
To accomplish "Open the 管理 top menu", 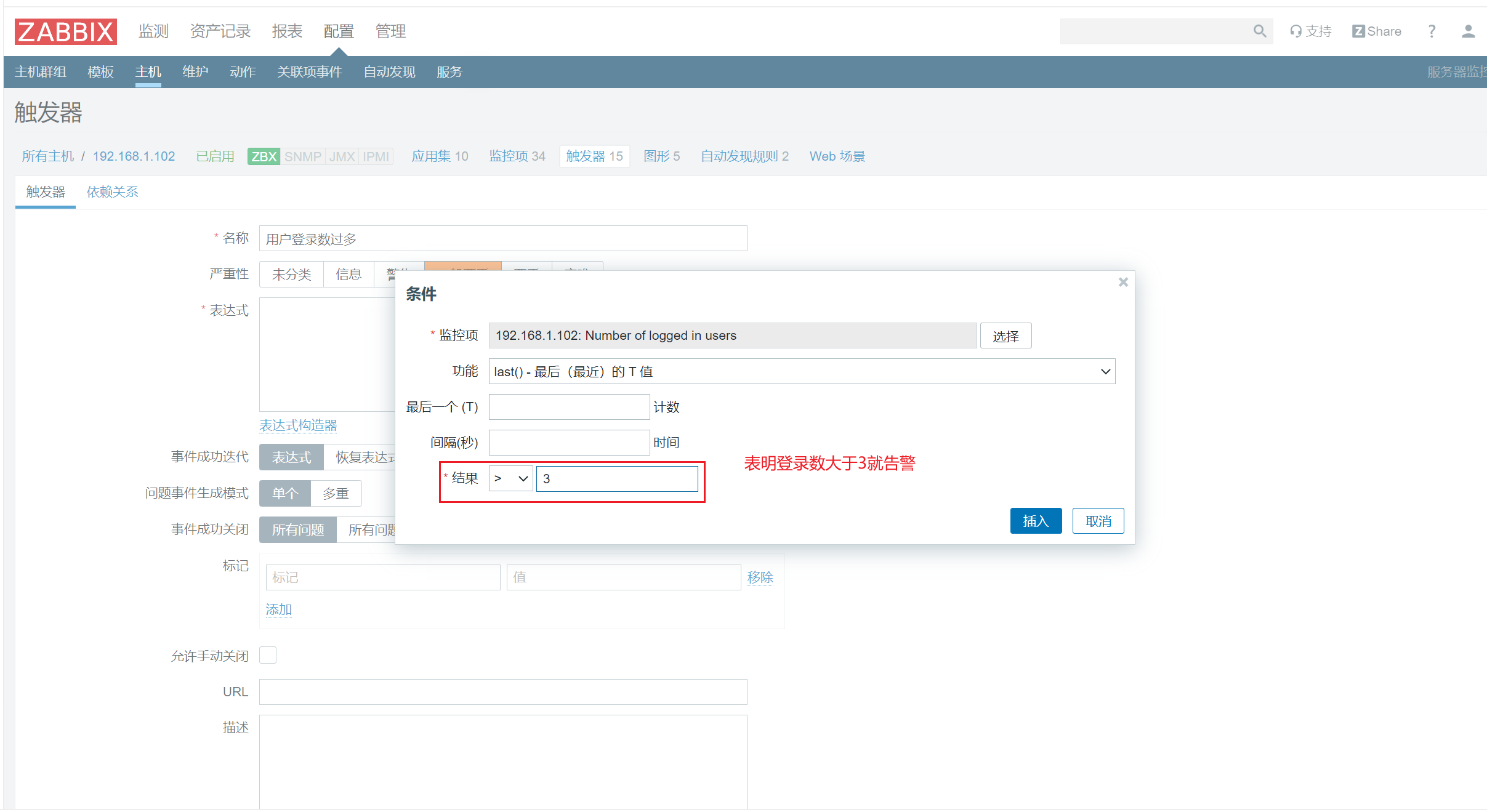I will [x=390, y=31].
